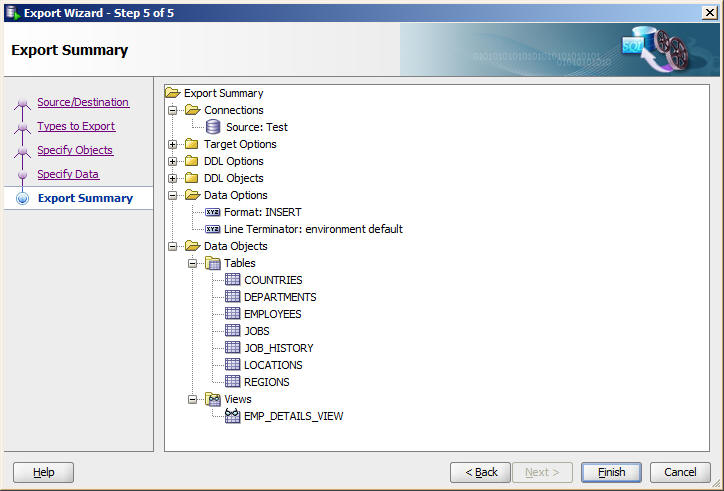This screenshot has width=724, height=491.
Task: Select the Data Options label
Action: click(x=235, y=195)
